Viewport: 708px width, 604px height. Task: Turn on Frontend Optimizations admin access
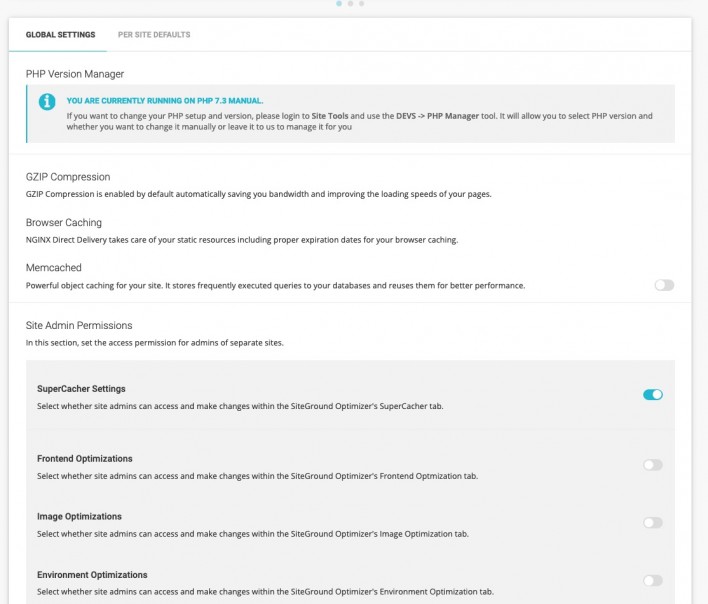tap(653, 465)
